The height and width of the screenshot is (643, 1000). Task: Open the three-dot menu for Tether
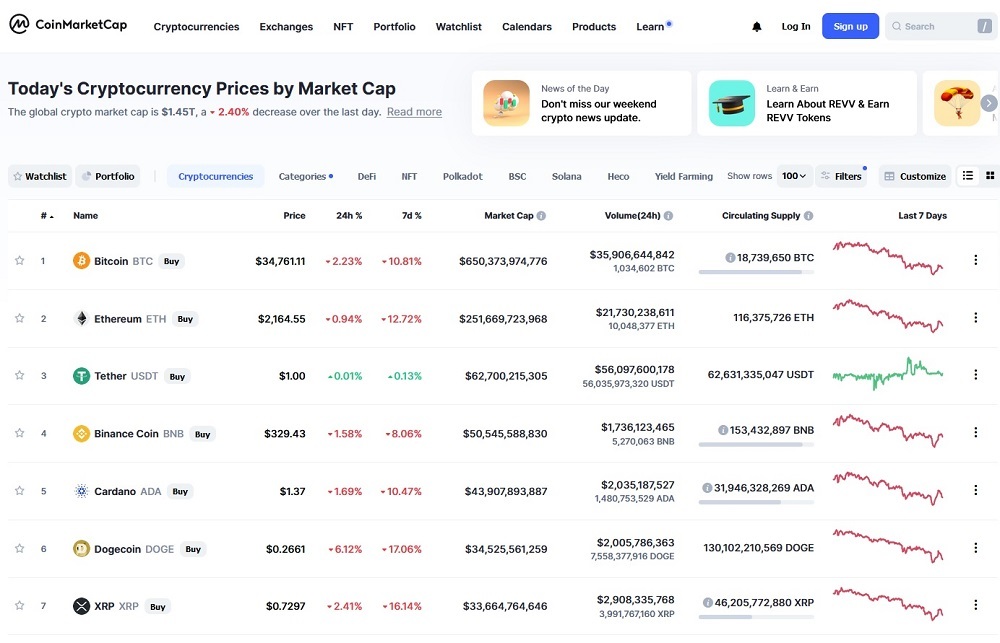[x=975, y=375]
